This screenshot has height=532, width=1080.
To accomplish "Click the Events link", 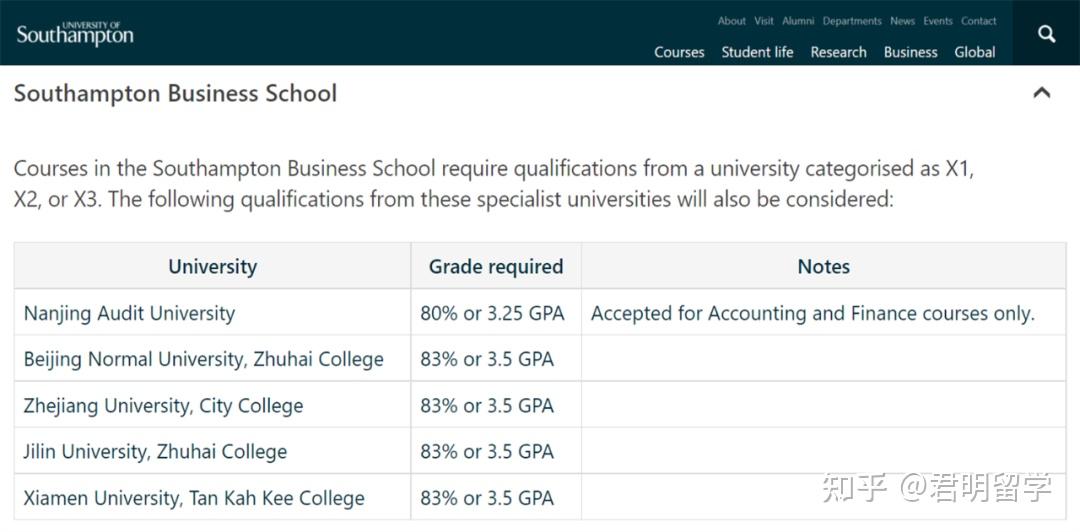I will (938, 21).
